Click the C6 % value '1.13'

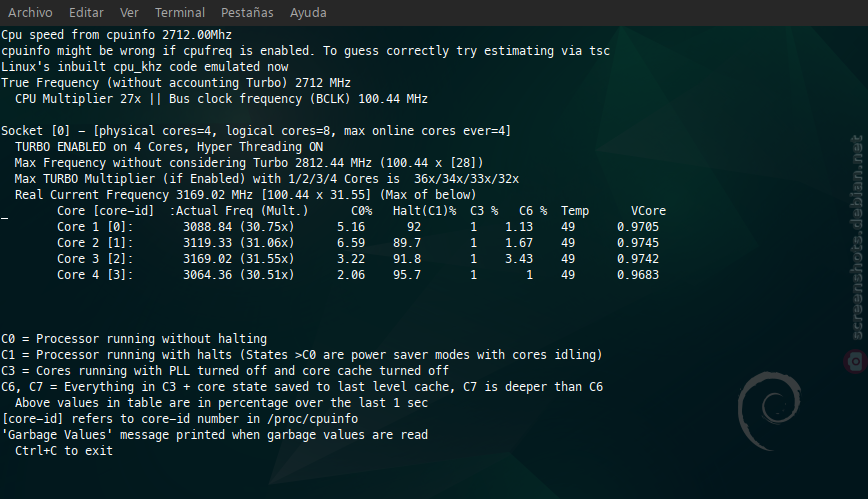click(519, 227)
